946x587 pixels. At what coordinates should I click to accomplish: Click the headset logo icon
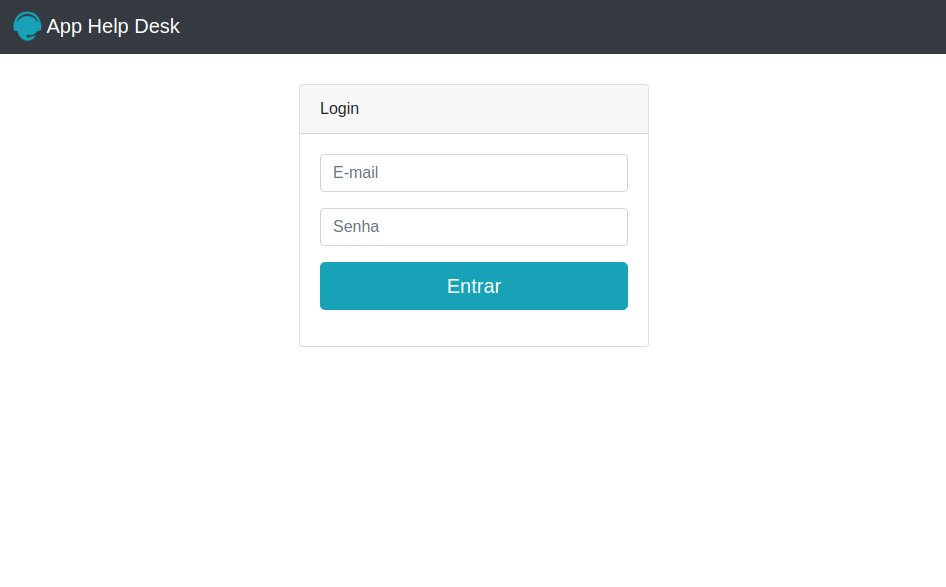pyautogui.click(x=27, y=26)
